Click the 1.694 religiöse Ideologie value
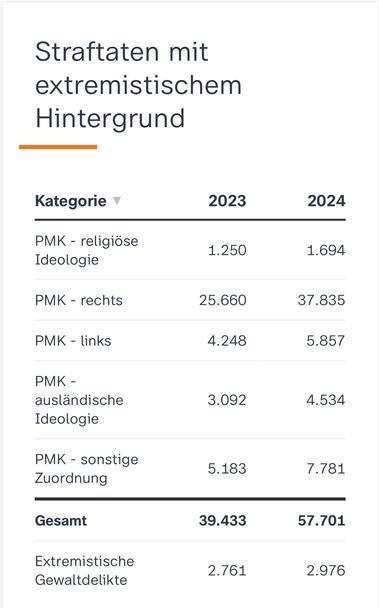The width and height of the screenshot is (379, 608). point(326,250)
